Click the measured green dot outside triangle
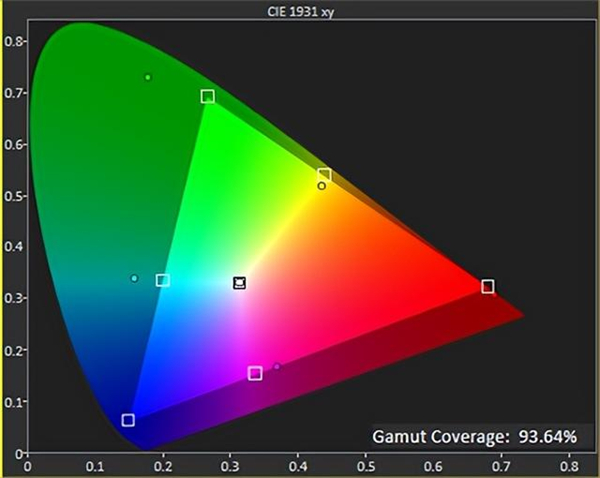This screenshot has width=600, height=478. 148,77
